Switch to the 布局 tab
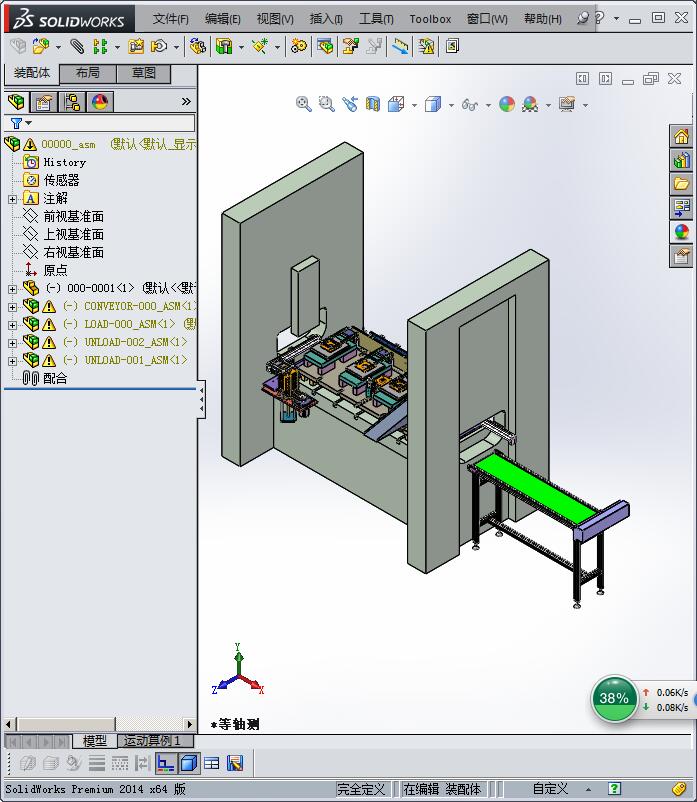The width and height of the screenshot is (697, 802). point(88,73)
